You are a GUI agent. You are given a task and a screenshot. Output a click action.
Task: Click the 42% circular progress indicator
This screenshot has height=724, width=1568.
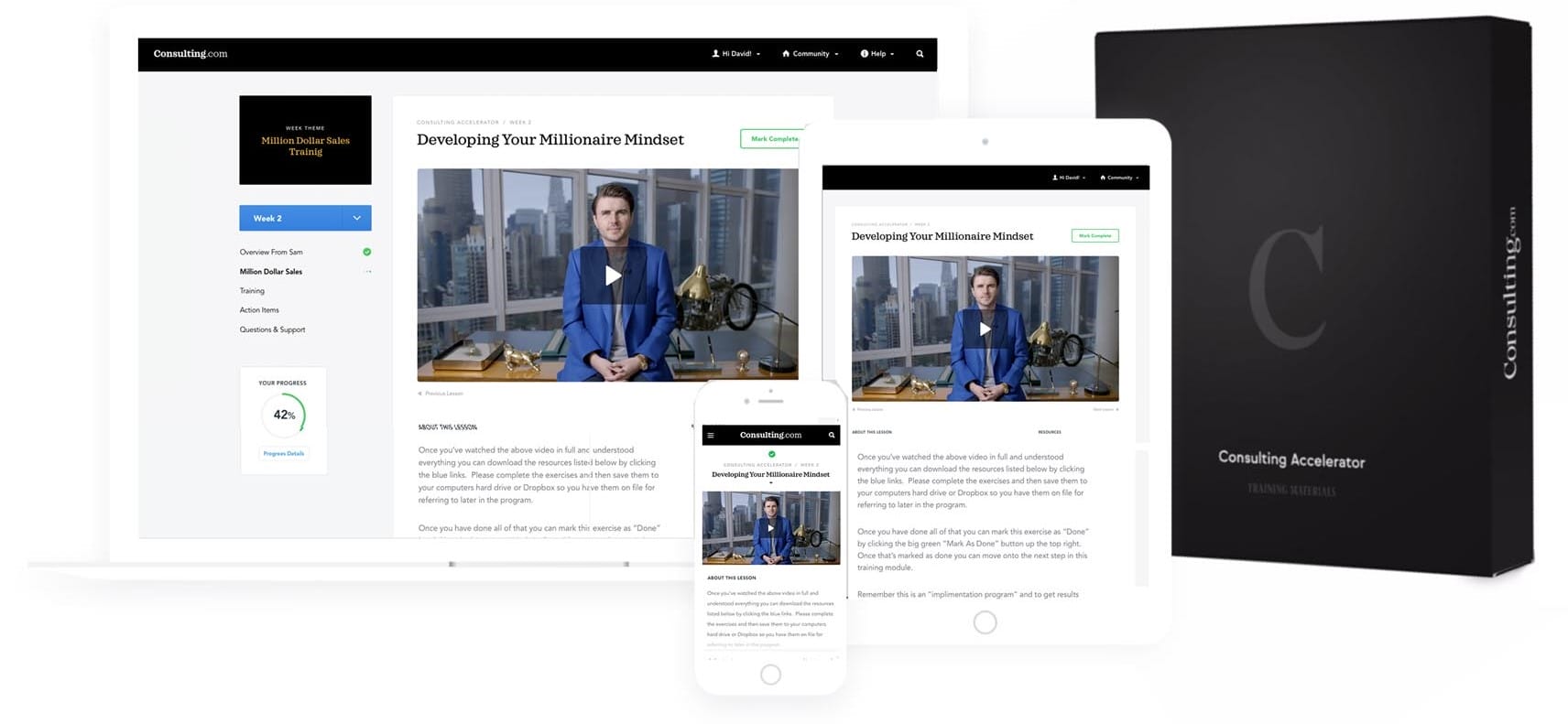(x=284, y=415)
